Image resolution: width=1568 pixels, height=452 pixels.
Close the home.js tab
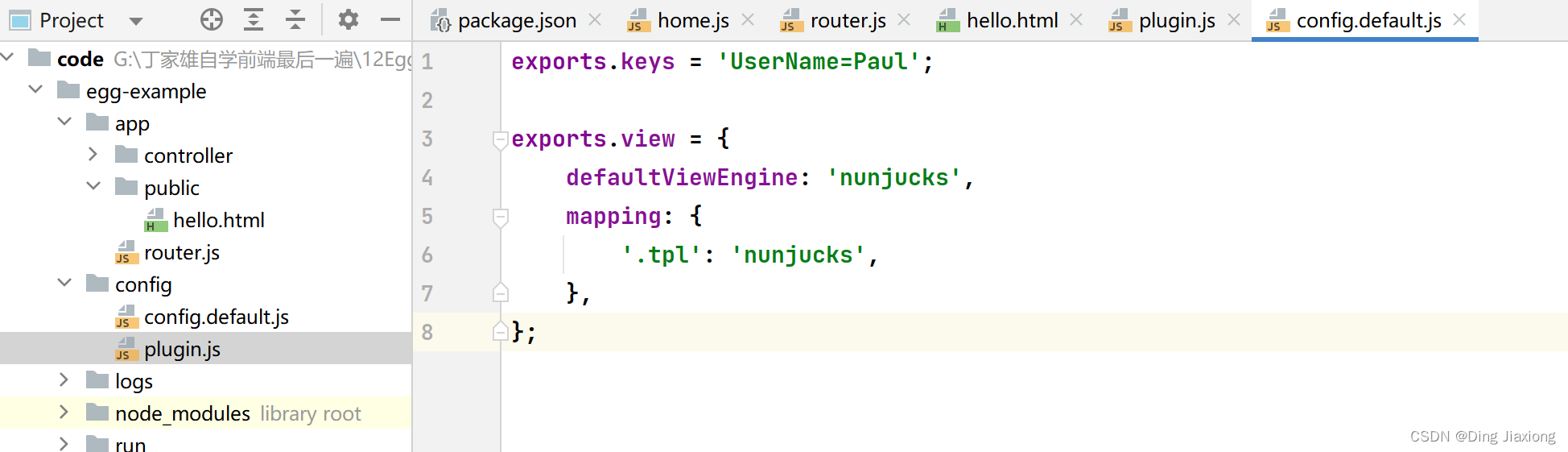pos(748,19)
